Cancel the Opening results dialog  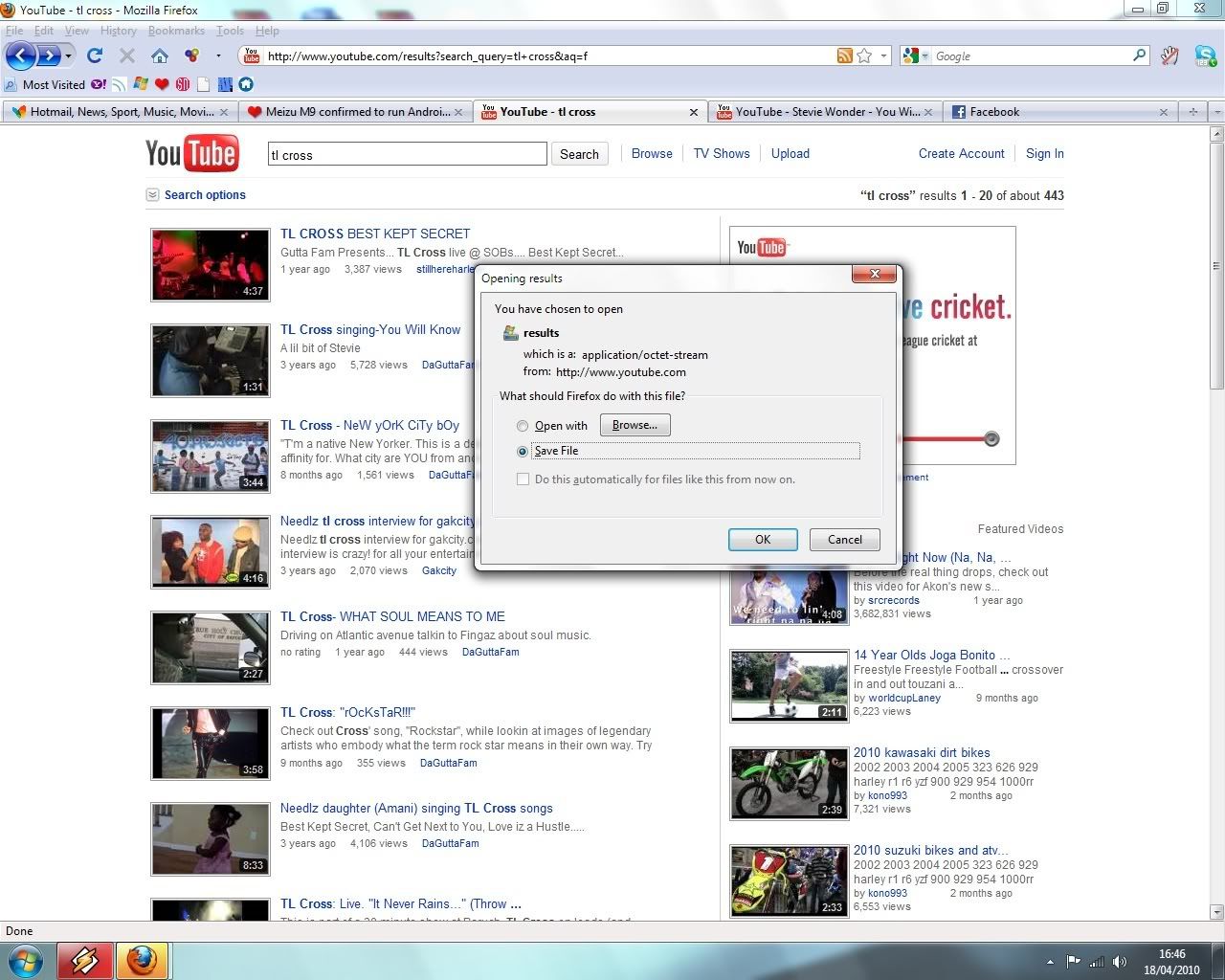click(844, 540)
